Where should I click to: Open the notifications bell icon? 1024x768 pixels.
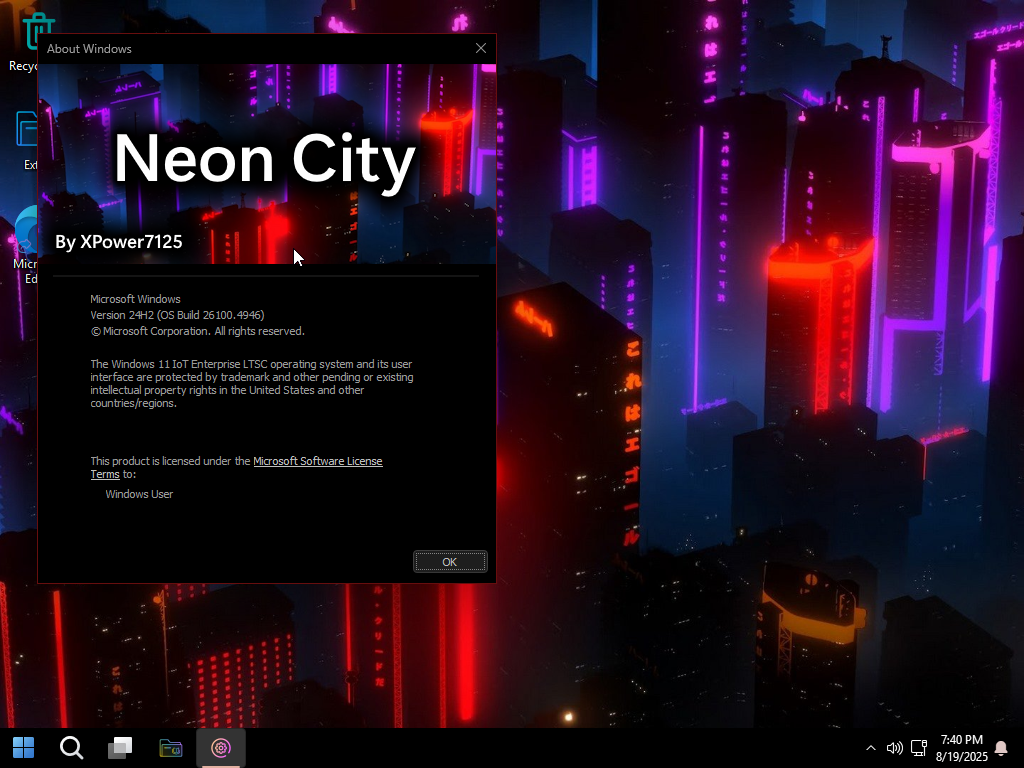(1001, 748)
